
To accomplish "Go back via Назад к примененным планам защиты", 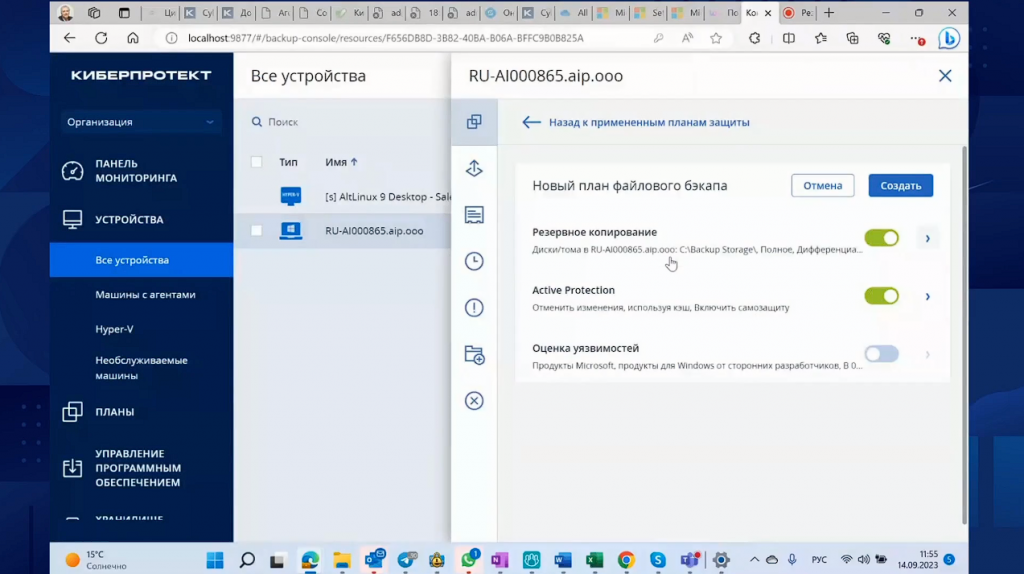I will (x=635, y=122).
